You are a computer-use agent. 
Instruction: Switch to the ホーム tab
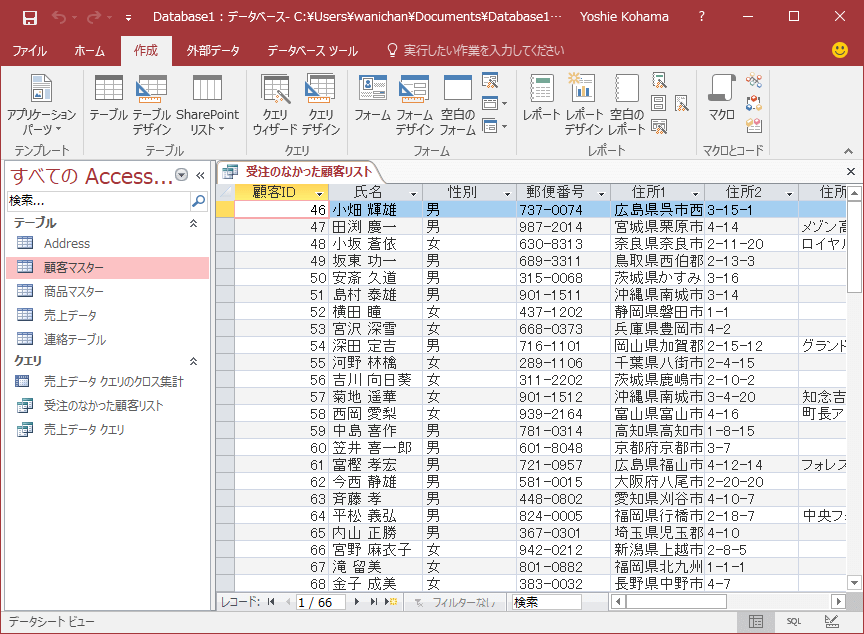tap(89, 51)
